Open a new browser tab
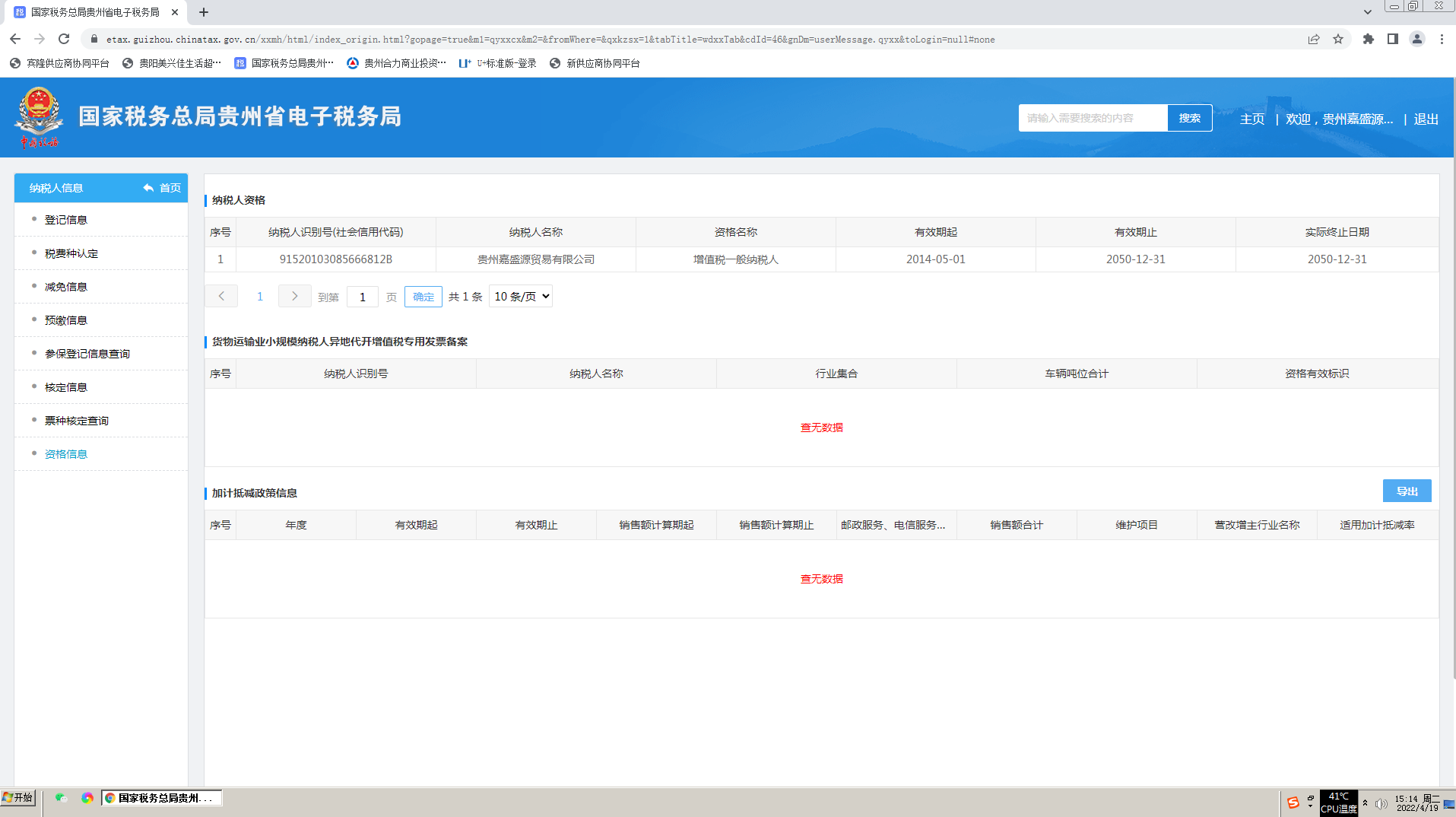Image resolution: width=1456 pixels, height=817 pixels. (x=204, y=12)
